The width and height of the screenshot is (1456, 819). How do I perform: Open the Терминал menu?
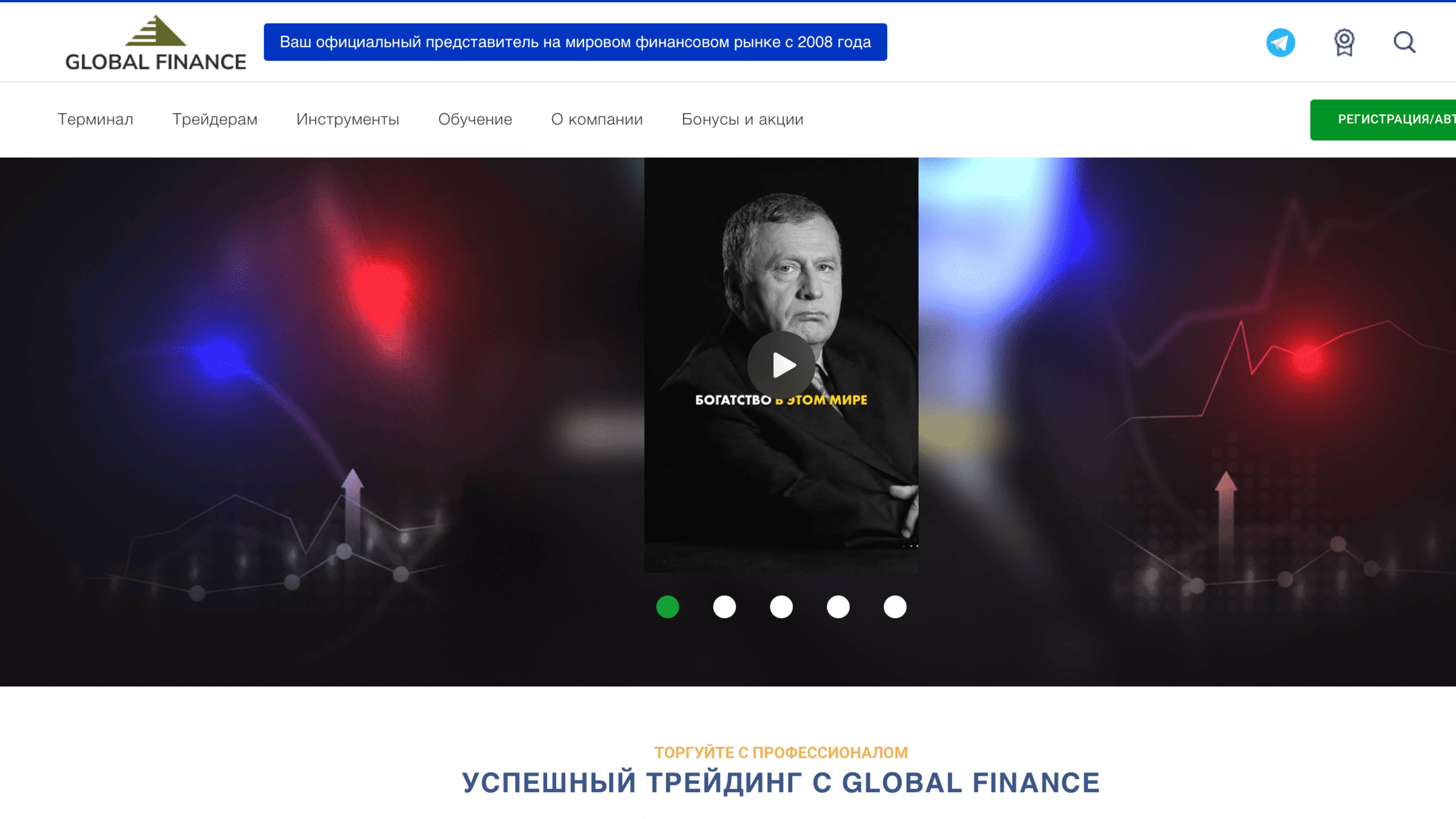pyautogui.click(x=96, y=119)
